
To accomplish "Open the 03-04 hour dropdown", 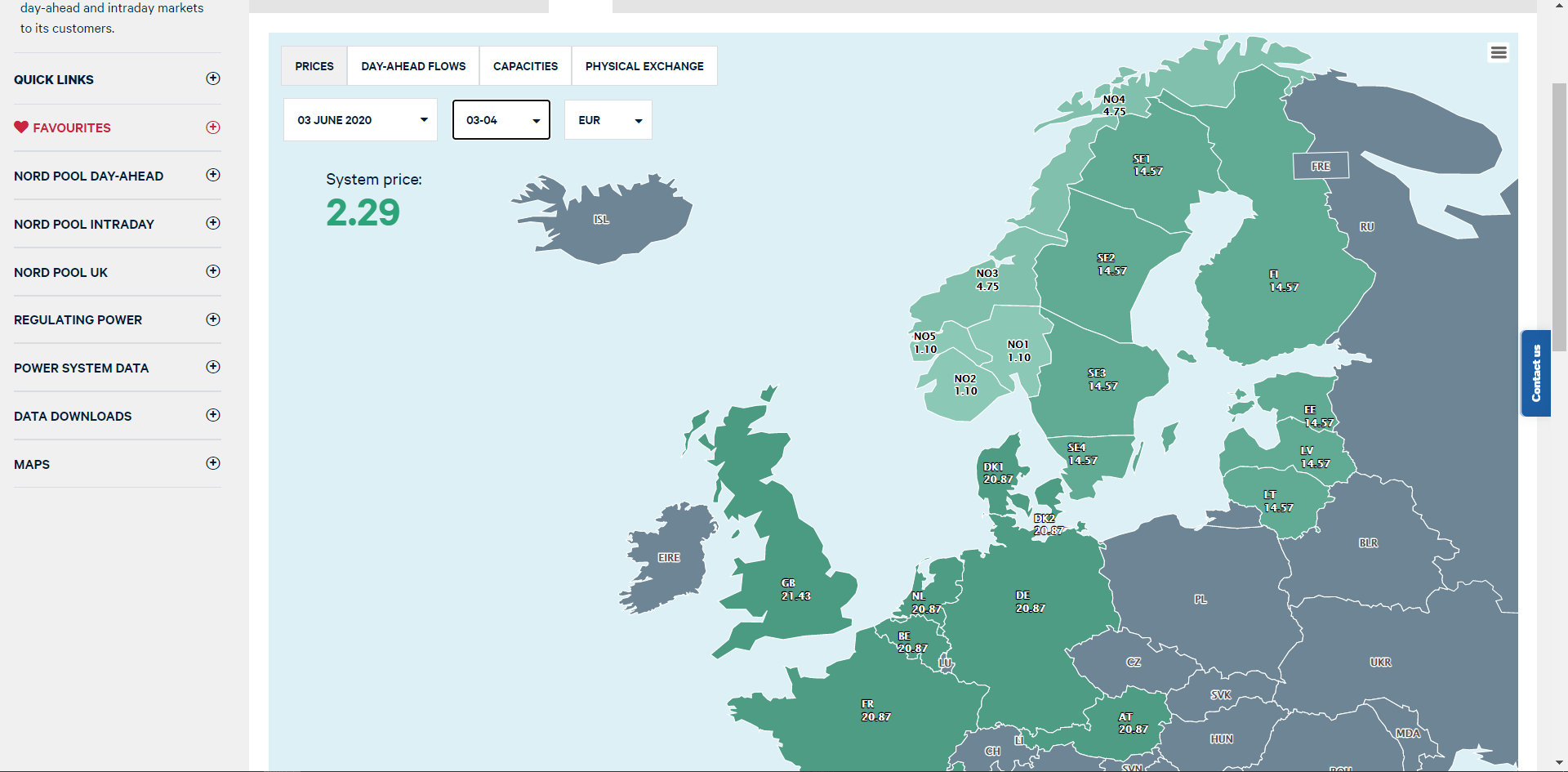I will (x=501, y=120).
